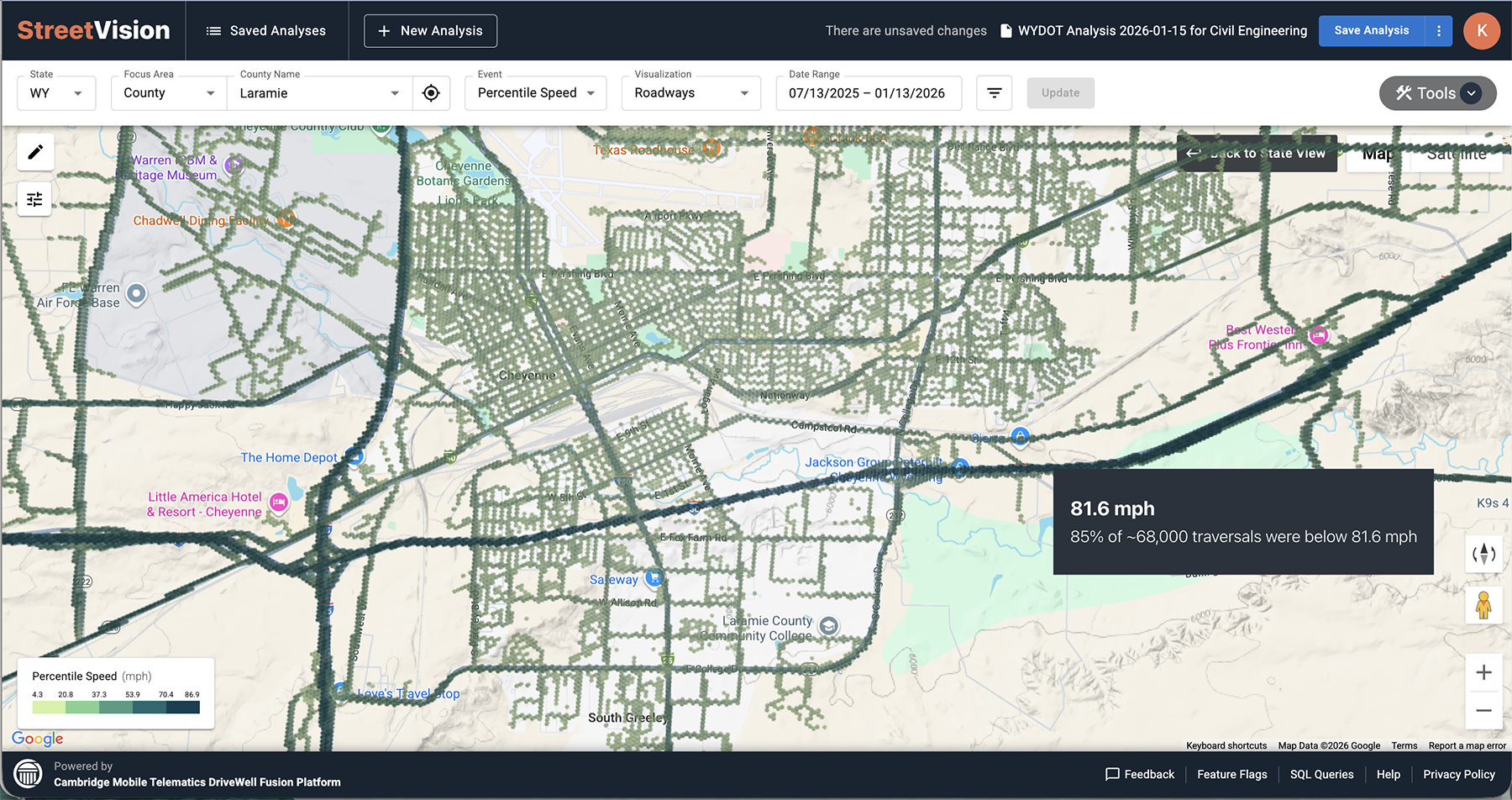Viewport: 1512px width, 800px height.
Task: Select the pencil drawing tool on the map
Action: click(34, 152)
